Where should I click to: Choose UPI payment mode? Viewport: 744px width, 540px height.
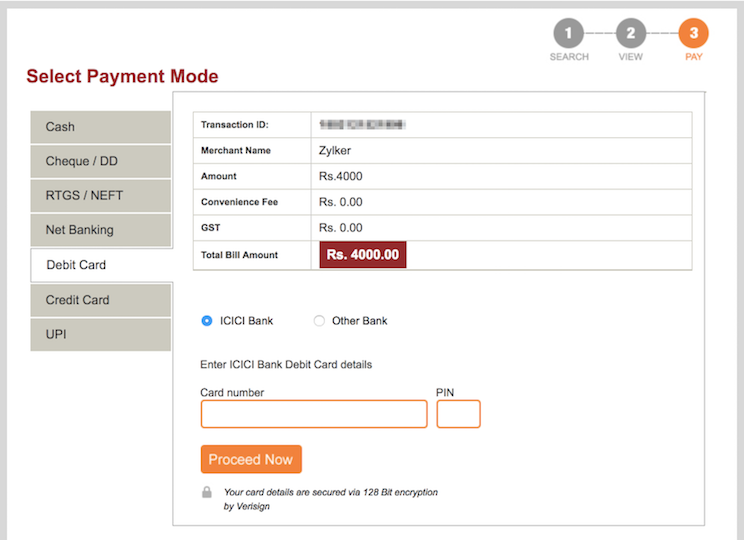tap(101, 334)
